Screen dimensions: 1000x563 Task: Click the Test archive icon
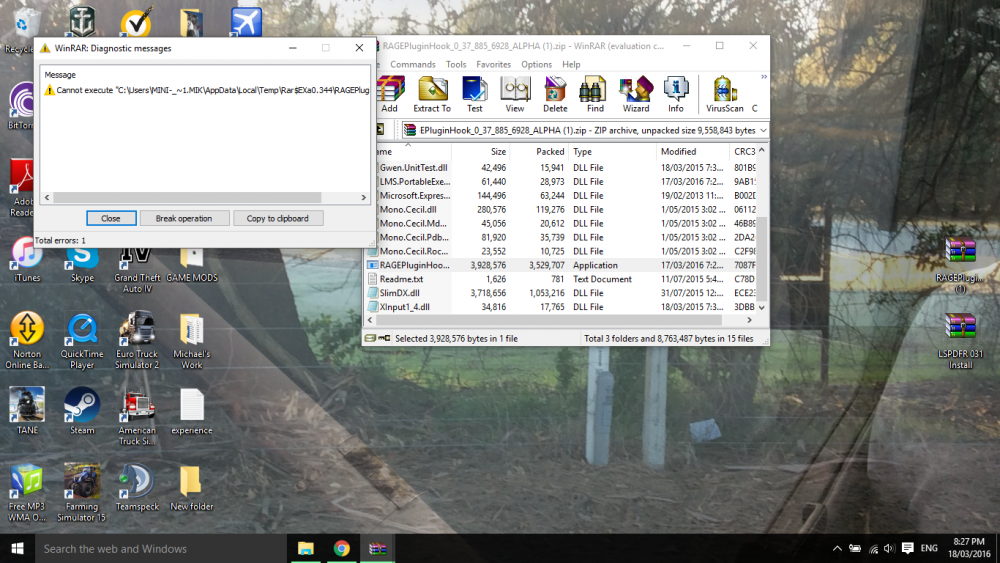(x=474, y=94)
